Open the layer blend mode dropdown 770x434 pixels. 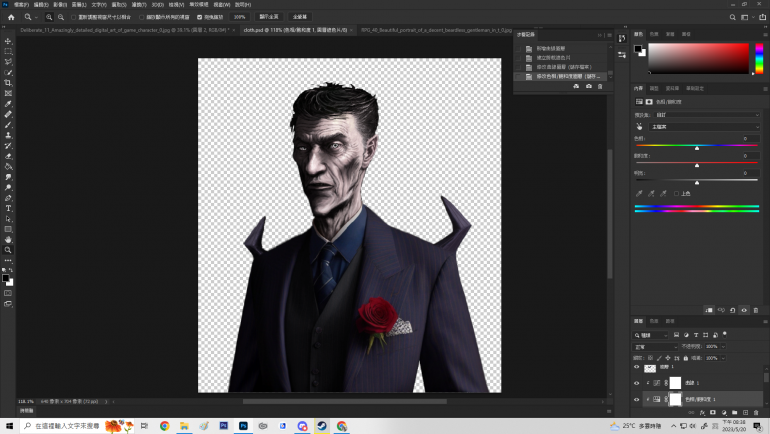655,346
